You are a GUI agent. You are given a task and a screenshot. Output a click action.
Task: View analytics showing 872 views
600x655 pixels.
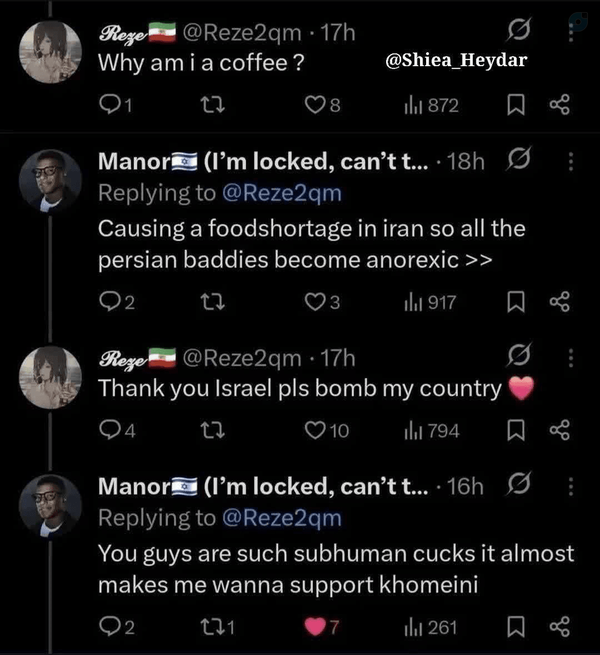(431, 105)
